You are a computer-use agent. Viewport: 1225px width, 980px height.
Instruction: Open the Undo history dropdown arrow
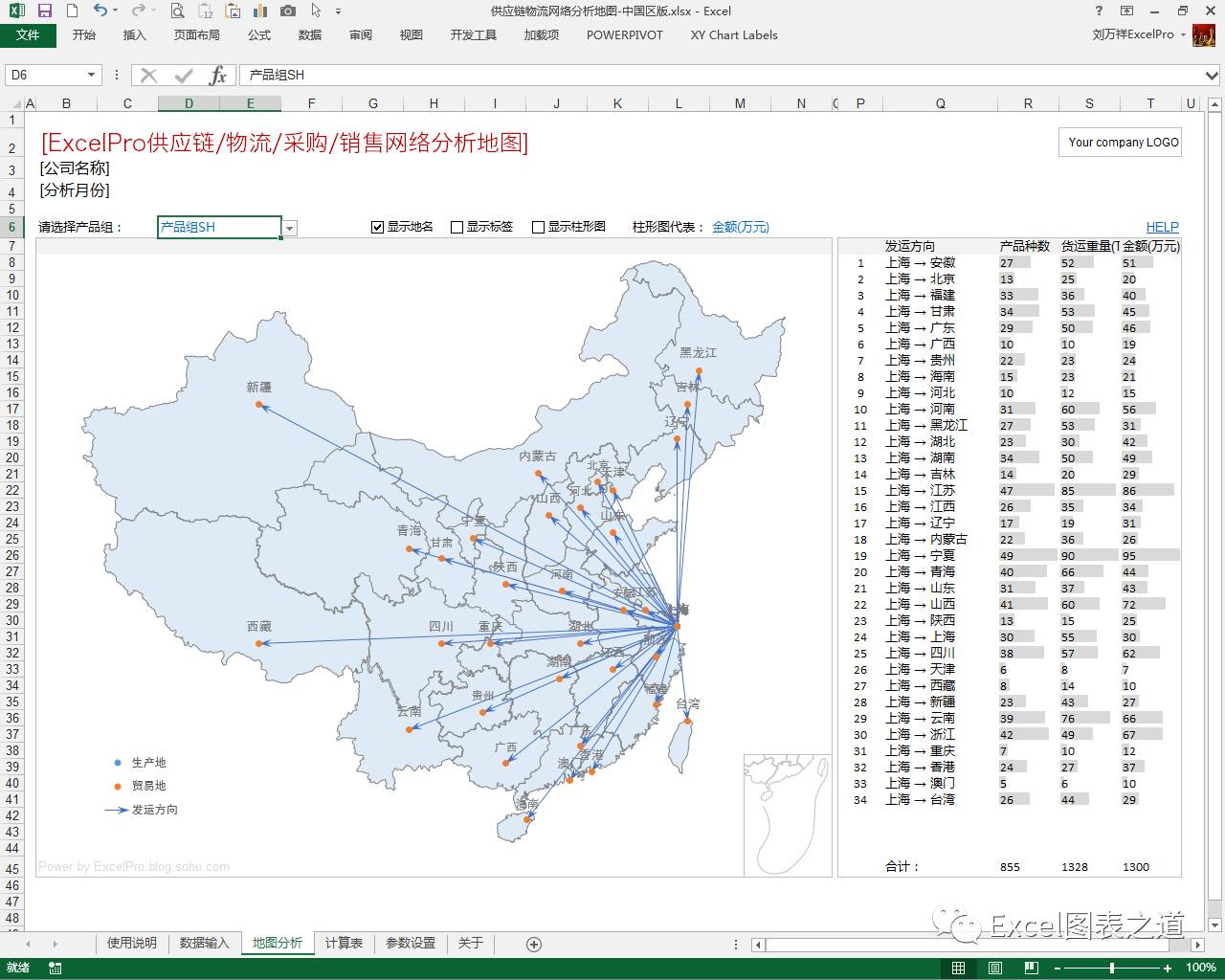[x=115, y=11]
